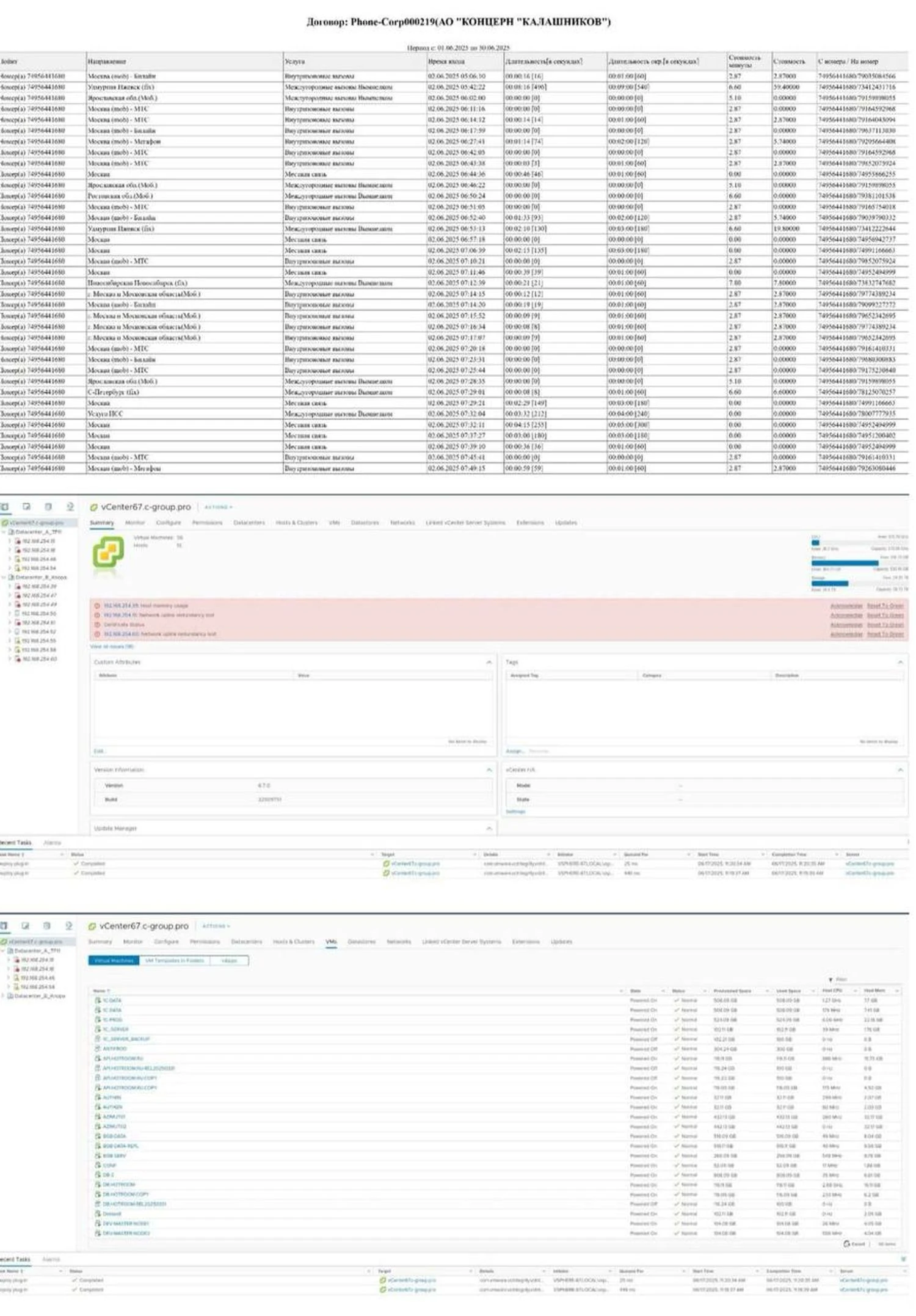Collapse the Tags panel with its chevron
The image size is (916, 1316).
click(900, 663)
